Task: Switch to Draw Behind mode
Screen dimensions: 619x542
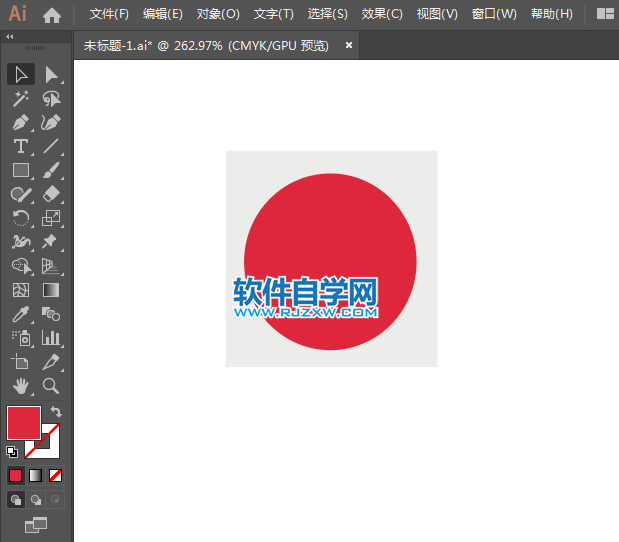Action: pos(36,499)
